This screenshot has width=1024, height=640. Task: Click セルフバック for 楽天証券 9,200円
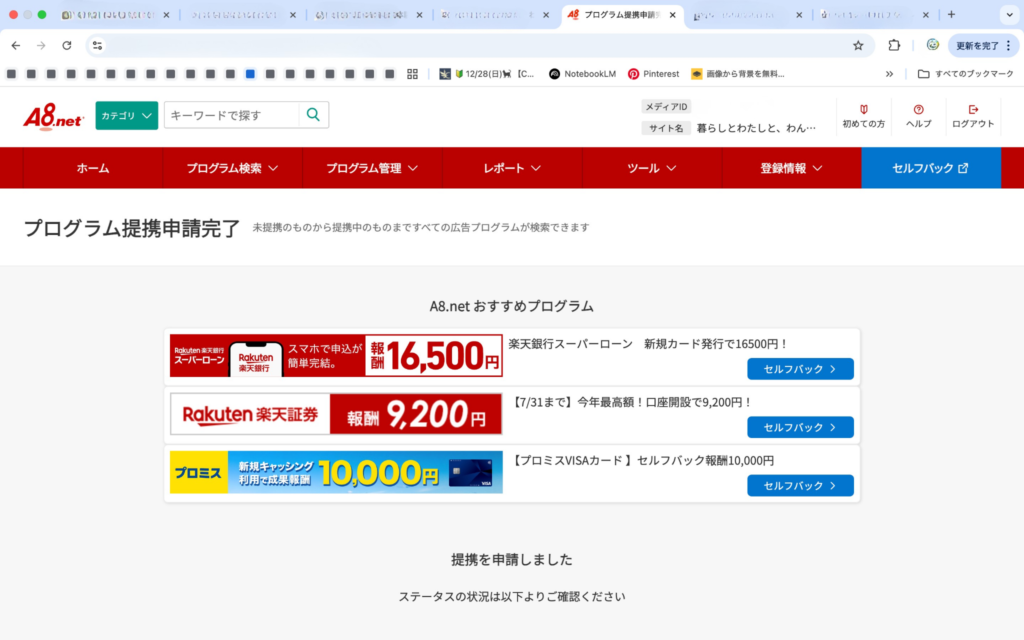tap(800, 427)
